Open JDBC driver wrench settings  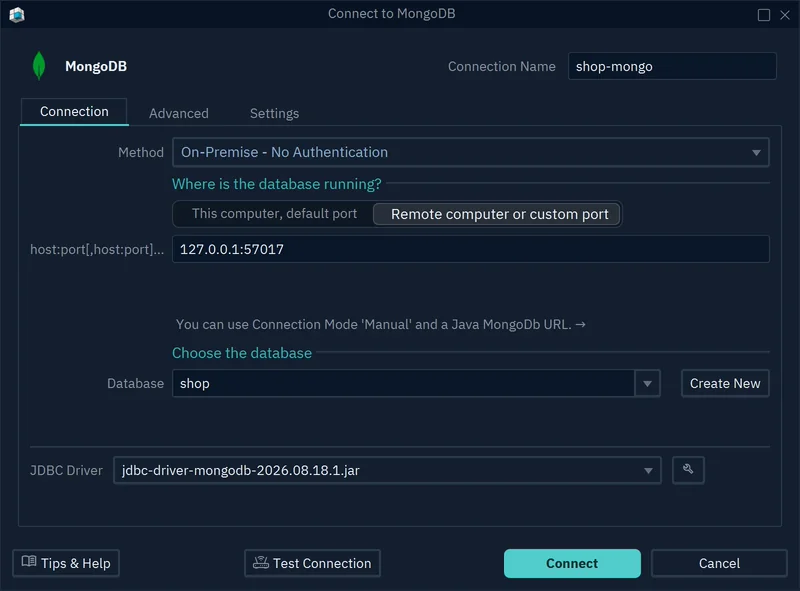tap(688, 470)
